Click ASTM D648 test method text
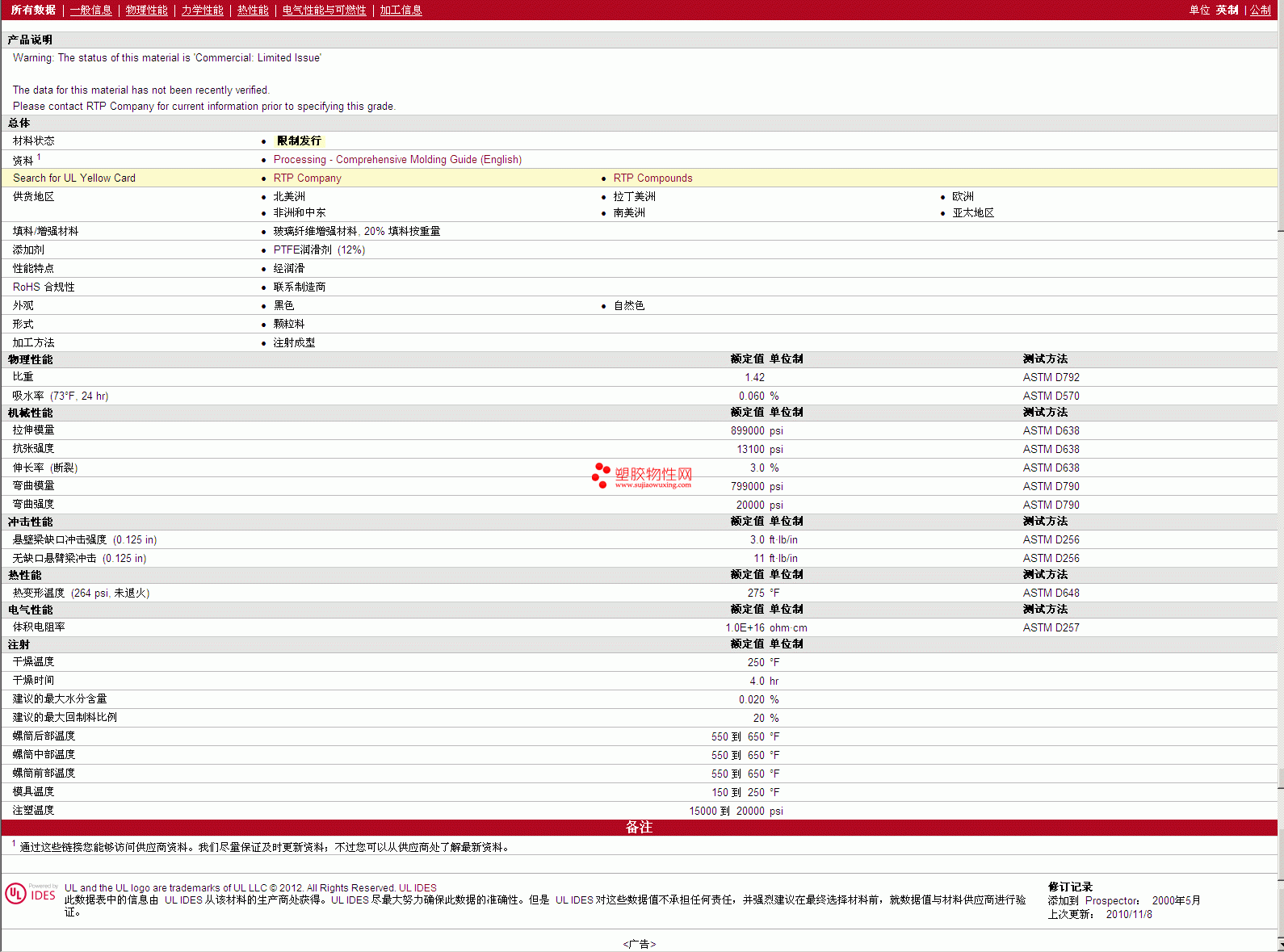The height and width of the screenshot is (952, 1284). click(1051, 593)
